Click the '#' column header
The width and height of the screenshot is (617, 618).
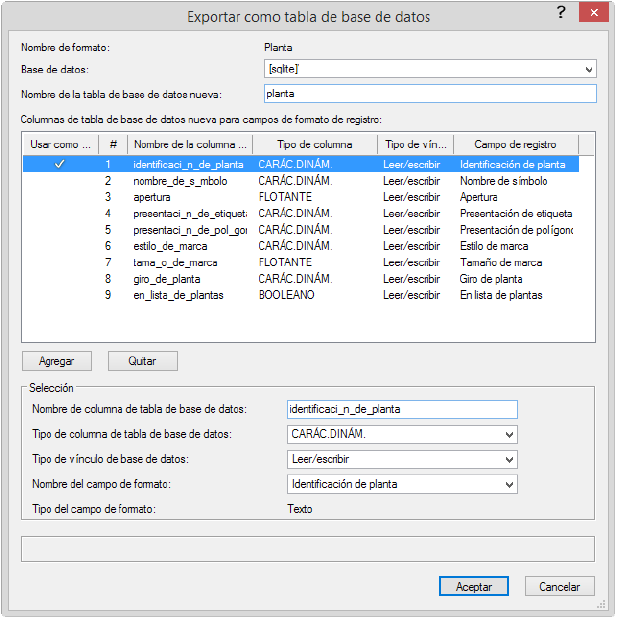113,144
